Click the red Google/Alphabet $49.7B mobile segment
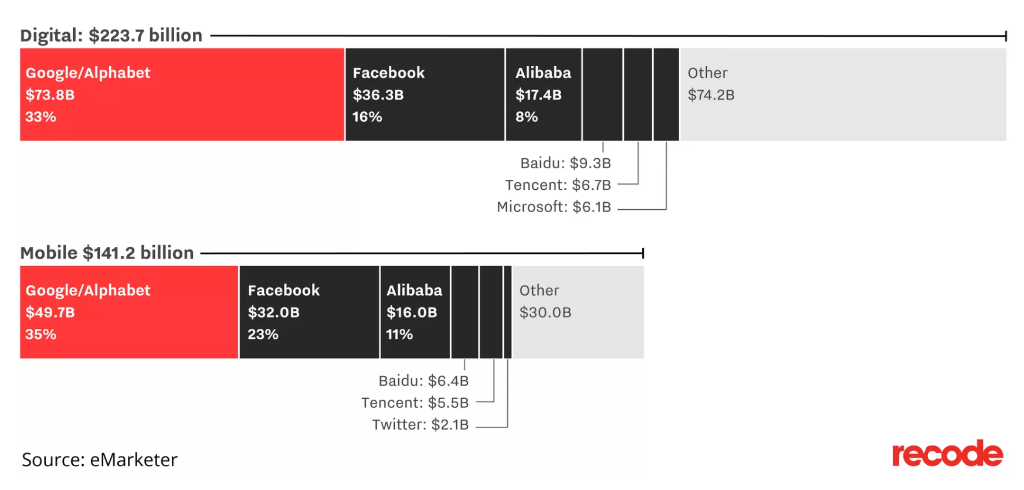Image resolution: width=1024 pixels, height=490 pixels. [129, 312]
